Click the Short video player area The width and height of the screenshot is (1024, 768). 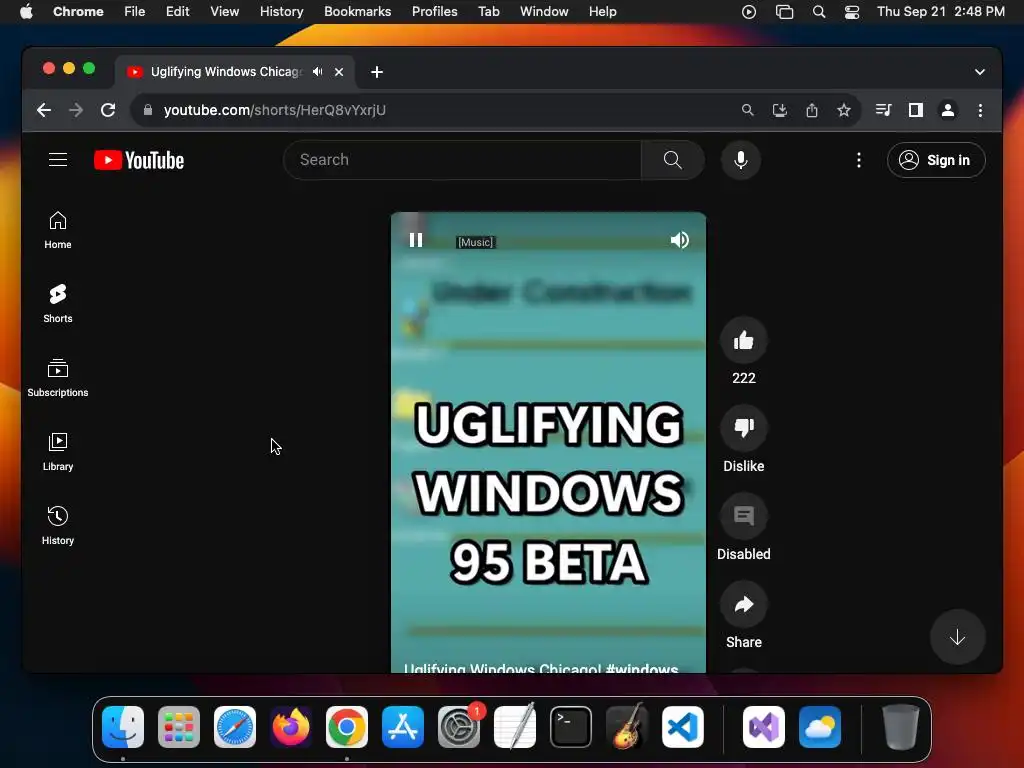click(x=548, y=442)
